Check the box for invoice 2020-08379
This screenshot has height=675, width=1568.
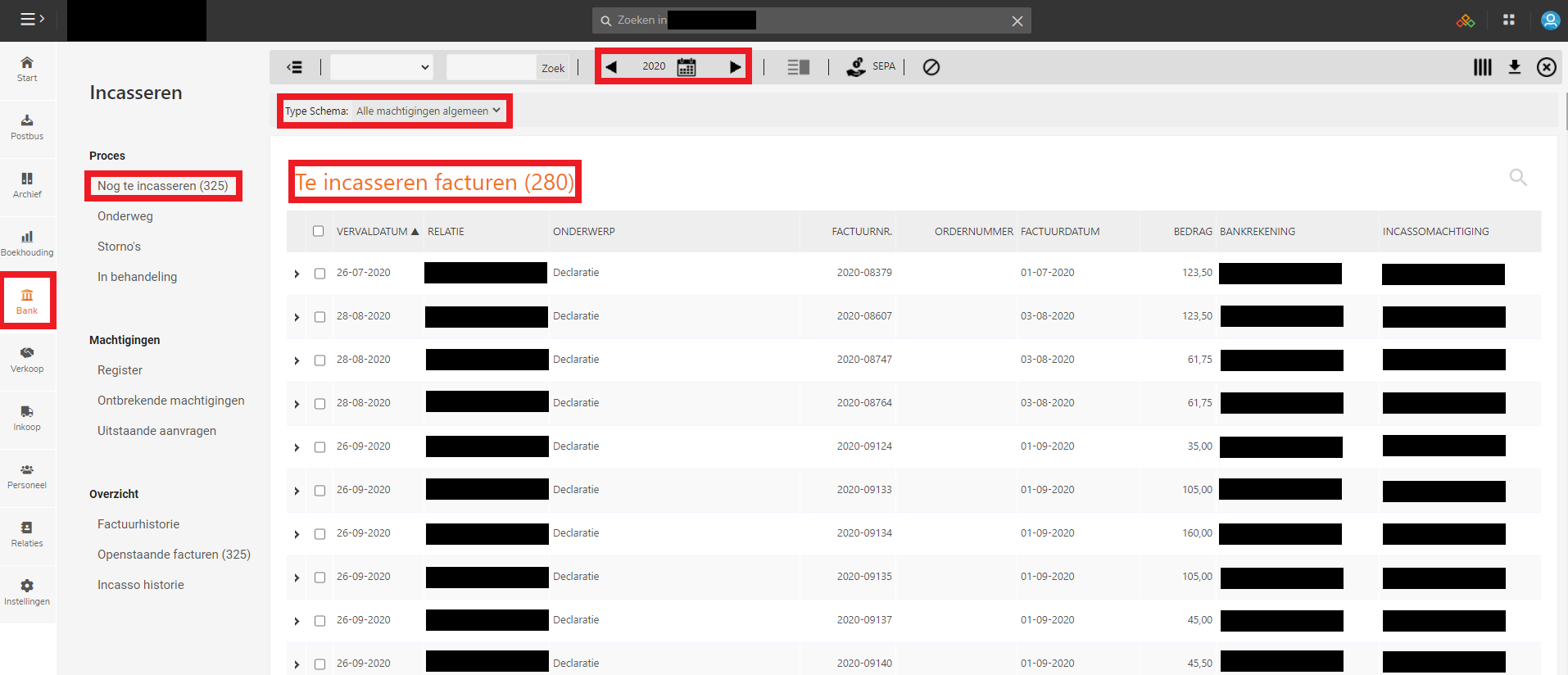[320, 274]
